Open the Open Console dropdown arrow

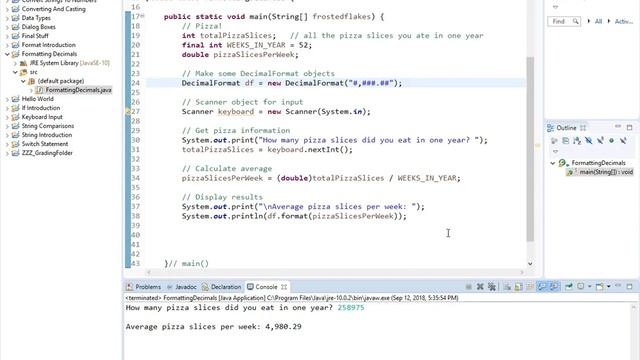coord(609,287)
